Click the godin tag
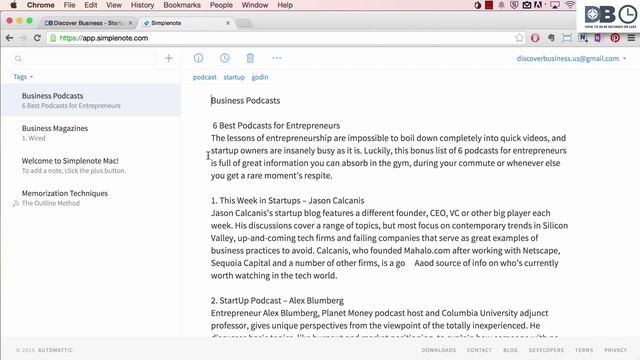Image resolution: width=640 pixels, height=360 pixels. tap(260, 77)
